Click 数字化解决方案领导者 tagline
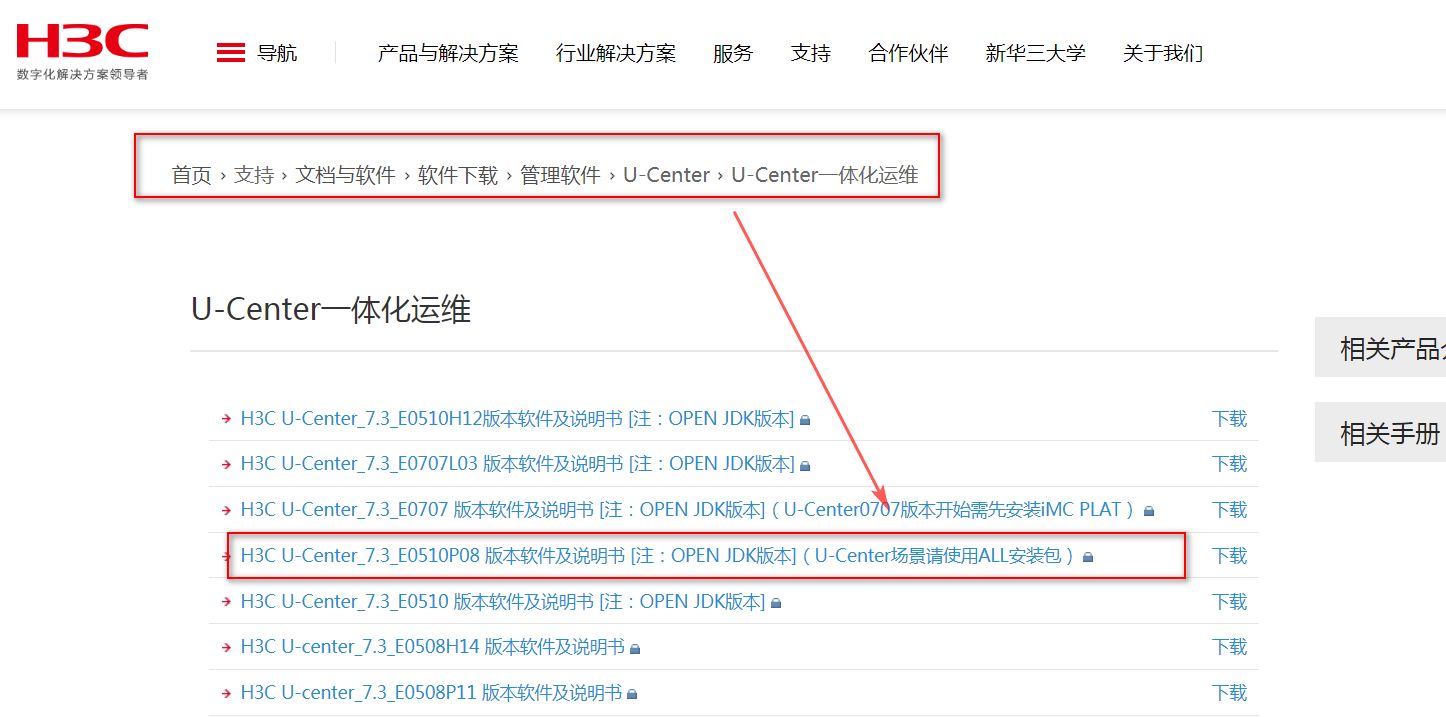 [x=82, y=75]
